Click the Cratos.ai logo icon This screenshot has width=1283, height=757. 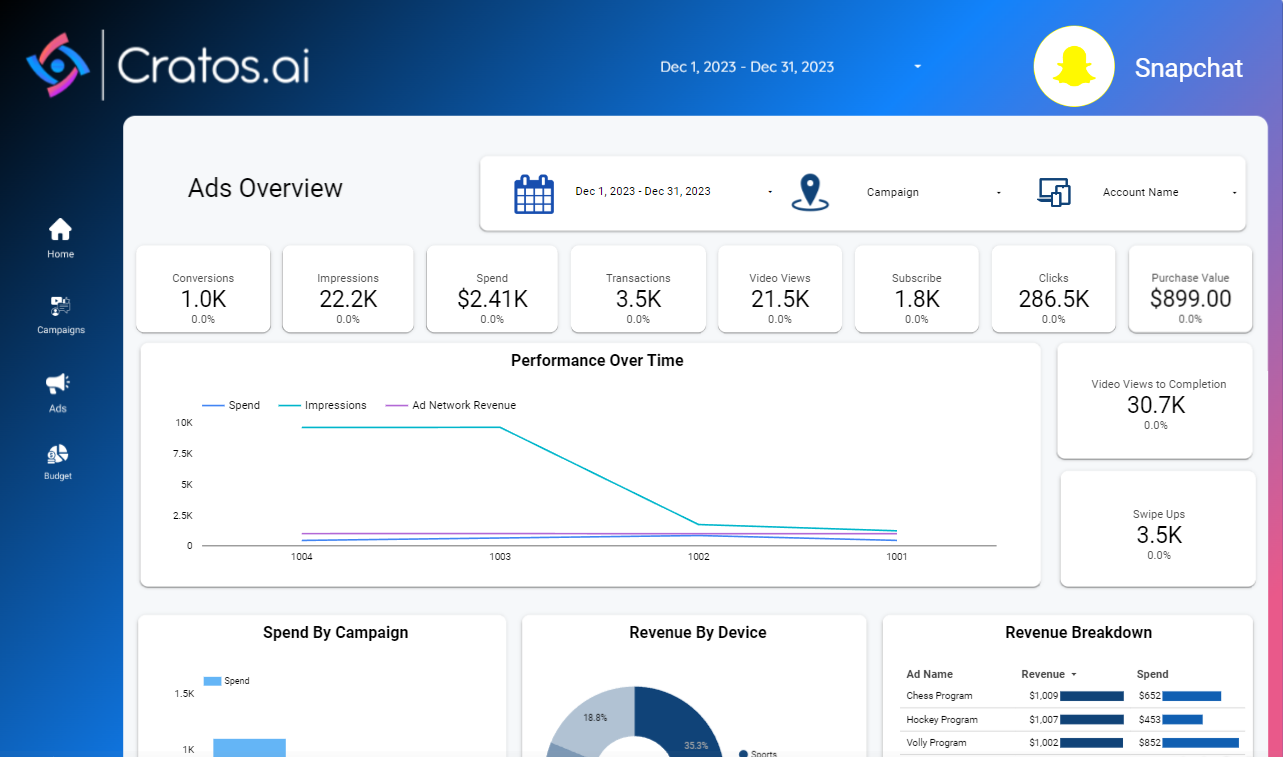click(x=58, y=65)
